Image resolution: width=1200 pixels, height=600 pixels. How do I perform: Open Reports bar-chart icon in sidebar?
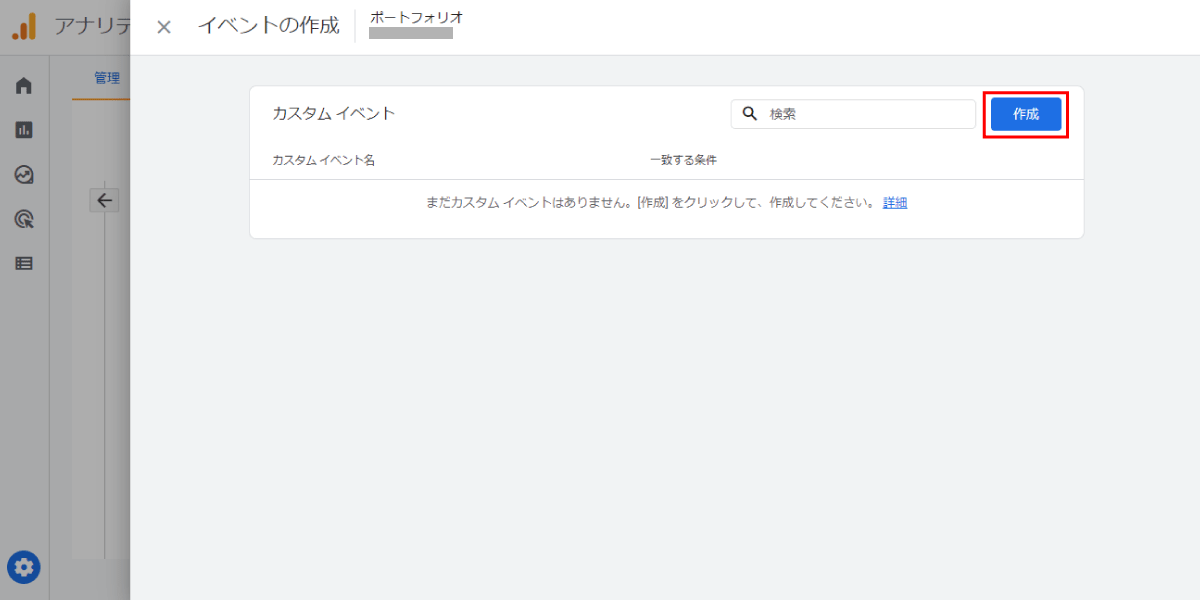tap(24, 130)
